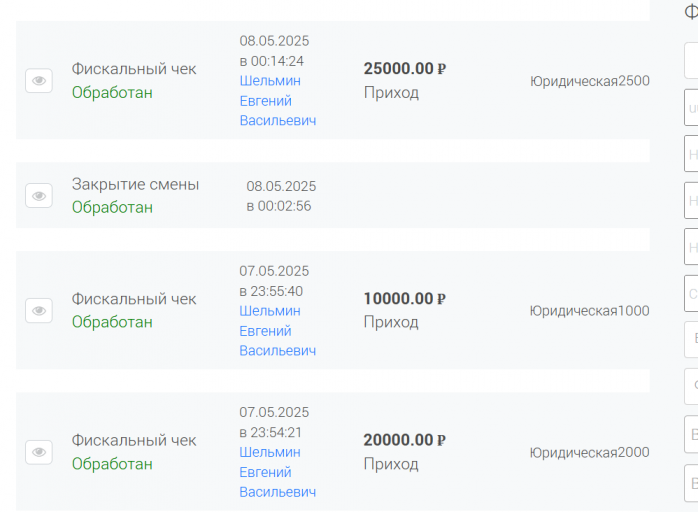View details of Закрытие смены entry via eye icon

(x=39, y=195)
